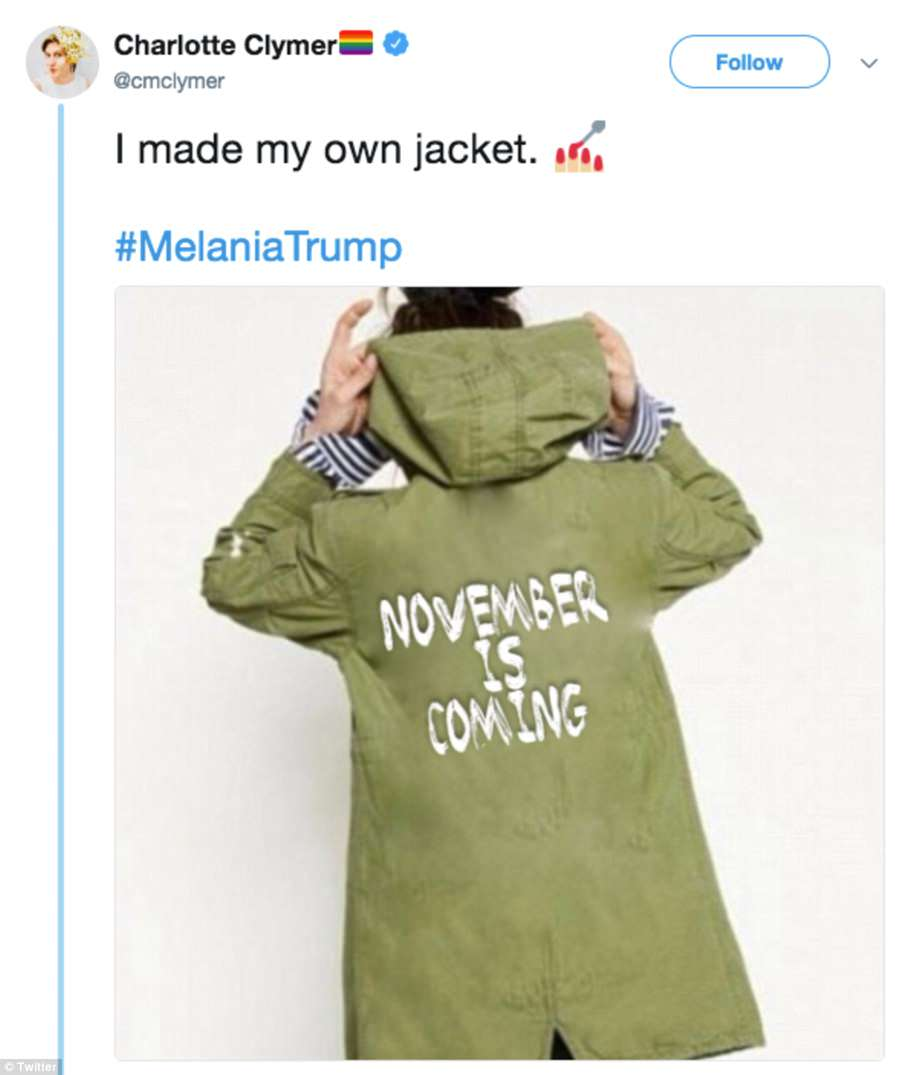The height and width of the screenshot is (1075, 914).
Task: Click the tweet text "I made my own jacket."
Action: [x=330, y=150]
